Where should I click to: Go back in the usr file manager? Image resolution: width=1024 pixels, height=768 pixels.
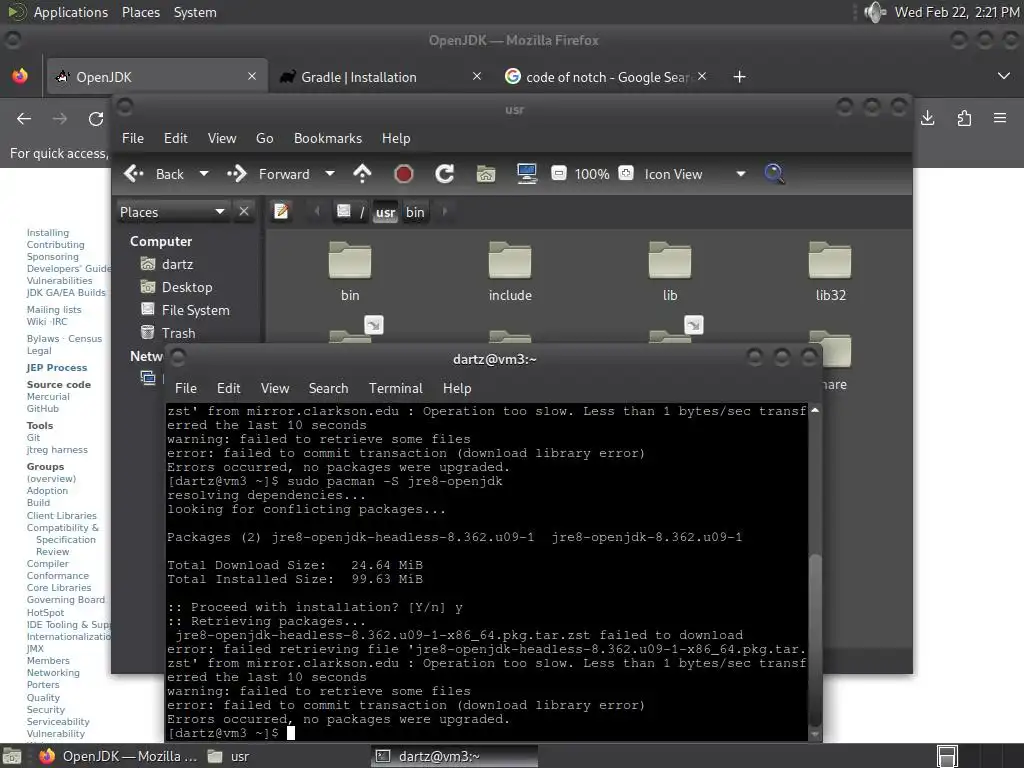(x=154, y=174)
